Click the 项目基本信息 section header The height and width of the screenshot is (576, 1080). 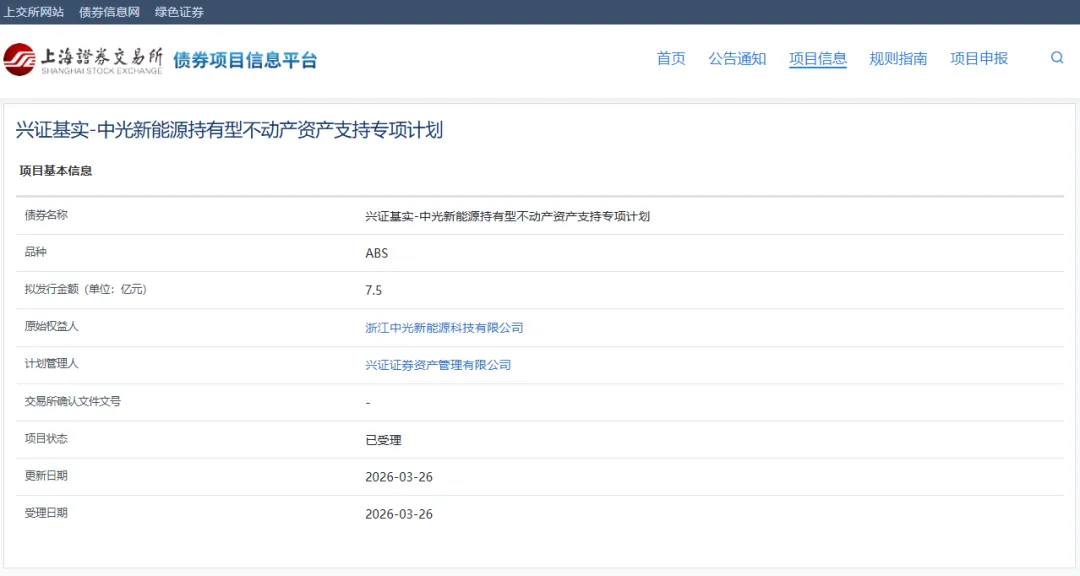(56, 171)
